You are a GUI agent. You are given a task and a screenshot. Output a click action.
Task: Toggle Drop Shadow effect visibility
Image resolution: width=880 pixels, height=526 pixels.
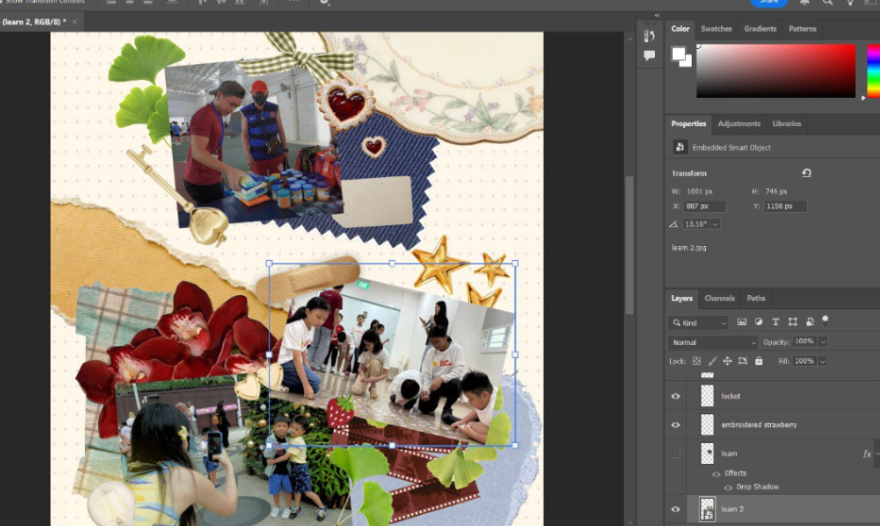coord(728,487)
